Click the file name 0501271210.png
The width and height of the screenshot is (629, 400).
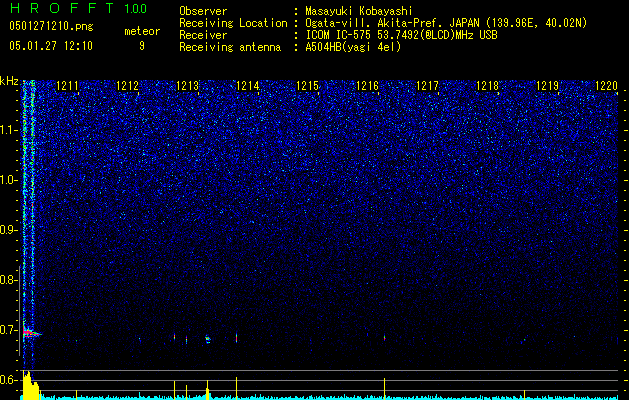tap(51, 26)
